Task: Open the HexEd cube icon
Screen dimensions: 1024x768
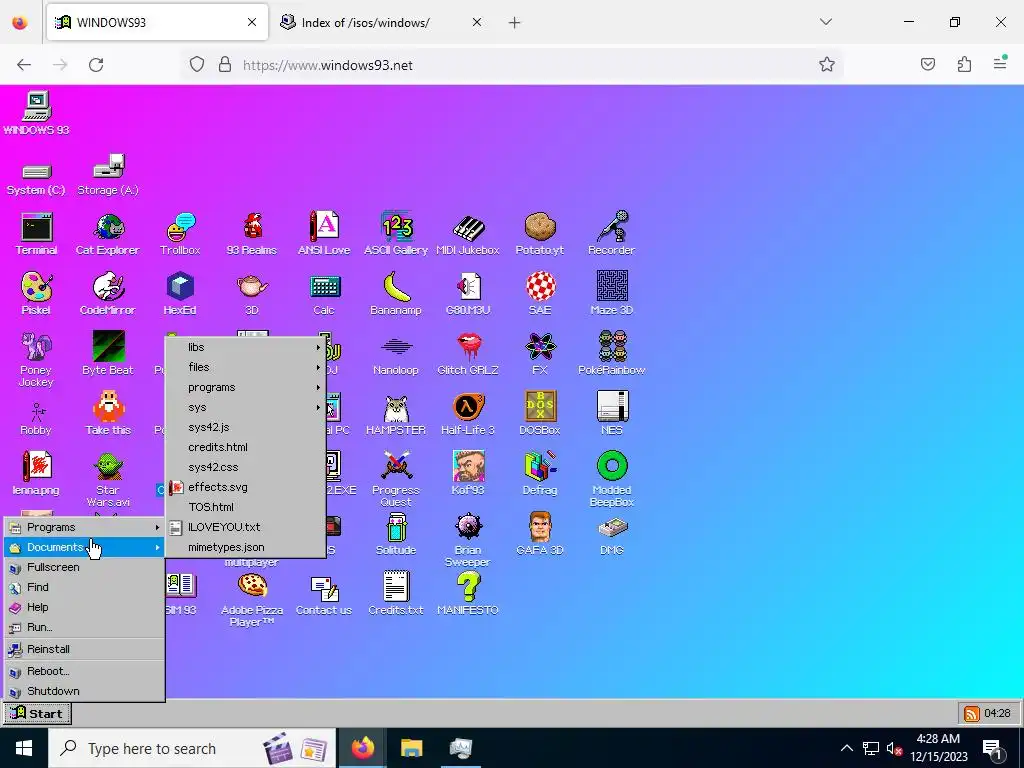Action: (180, 293)
